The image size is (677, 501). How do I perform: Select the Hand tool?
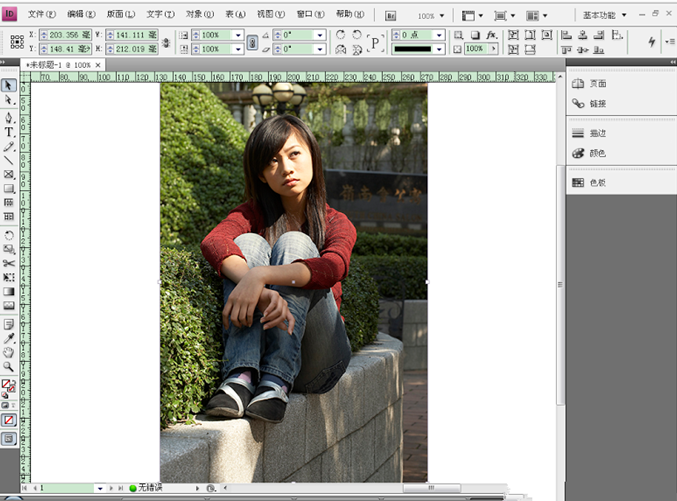tap(9, 352)
